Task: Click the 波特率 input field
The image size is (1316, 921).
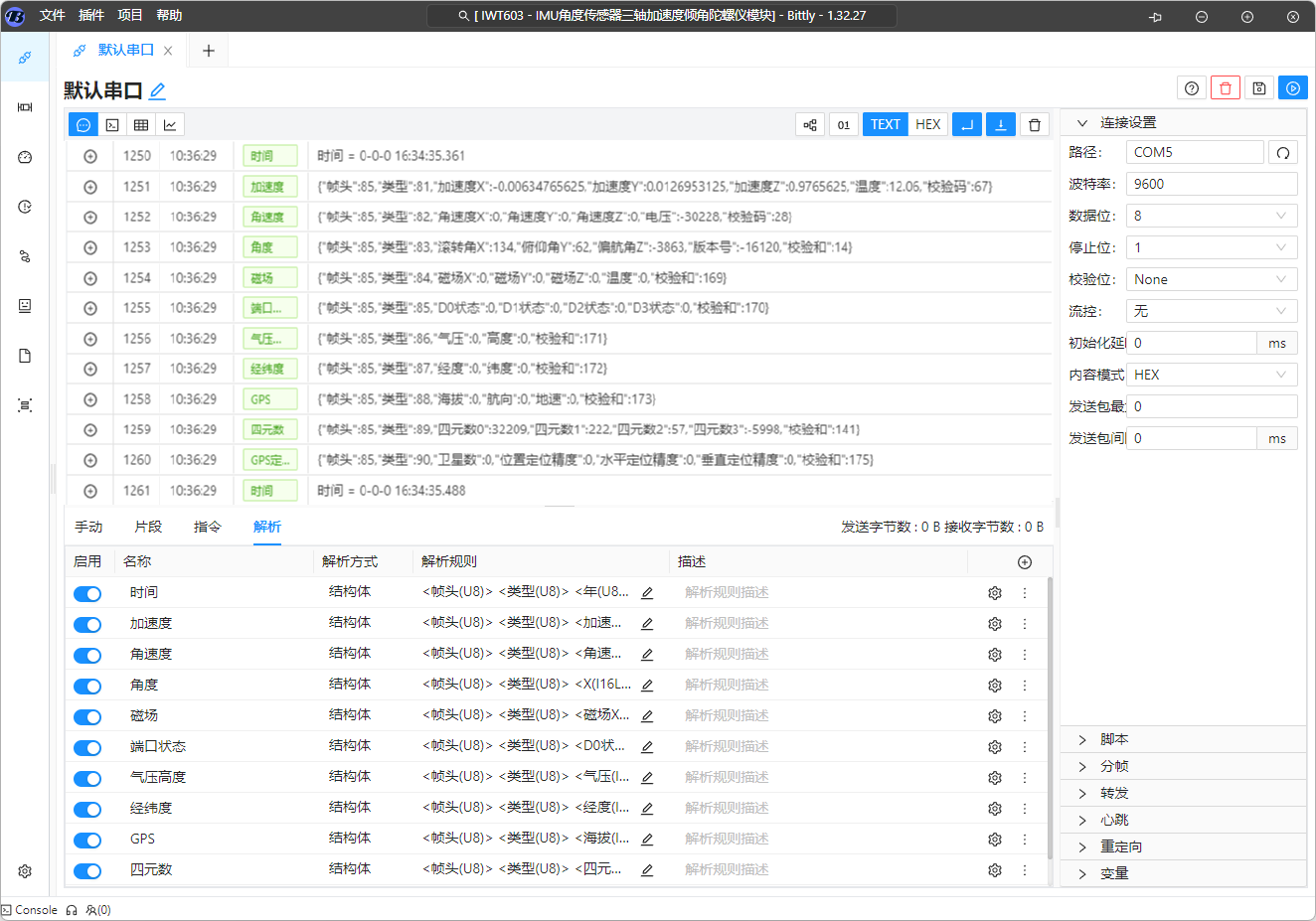Action: [1211, 184]
